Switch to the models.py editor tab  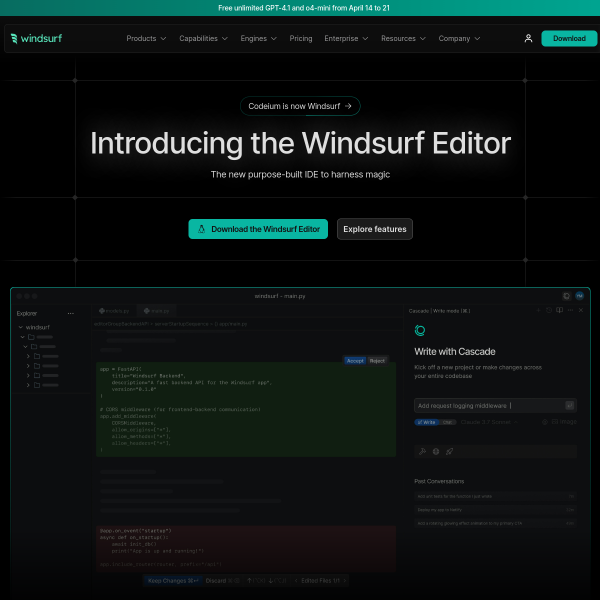(114, 311)
